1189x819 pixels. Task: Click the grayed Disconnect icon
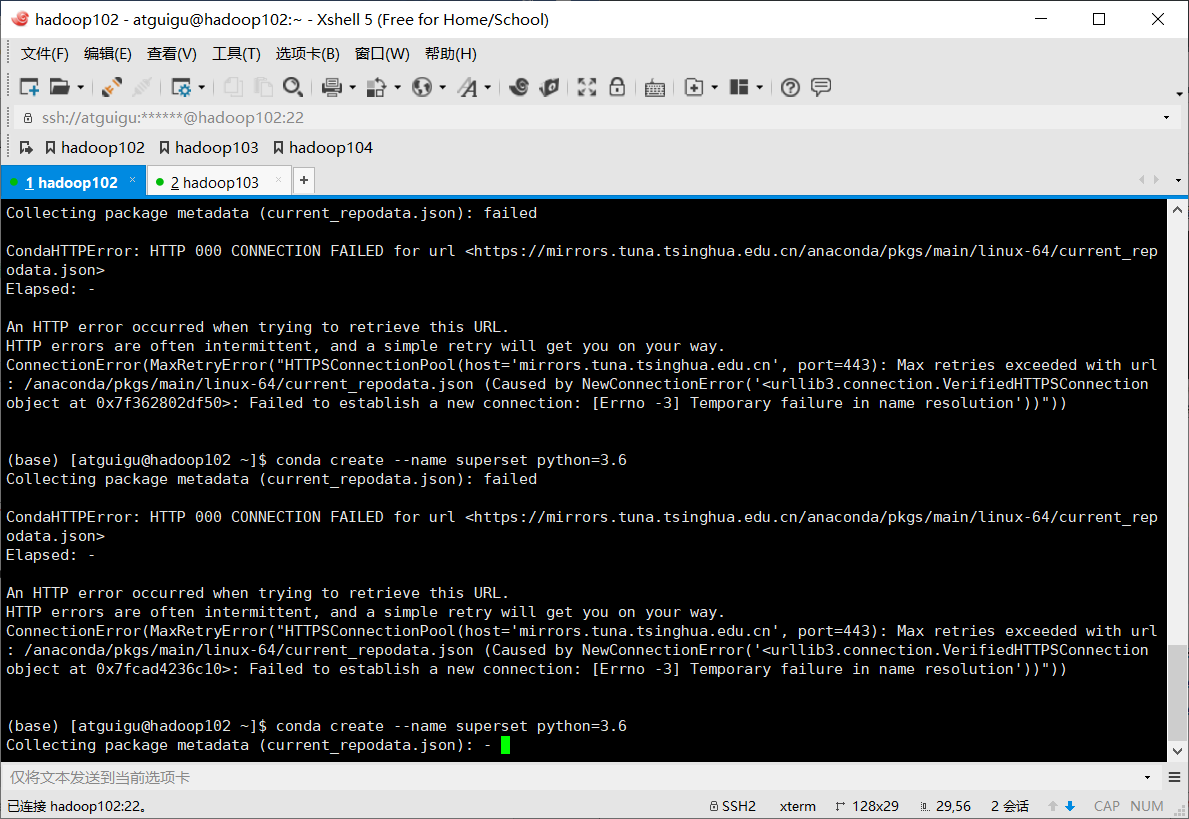click(x=142, y=87)
